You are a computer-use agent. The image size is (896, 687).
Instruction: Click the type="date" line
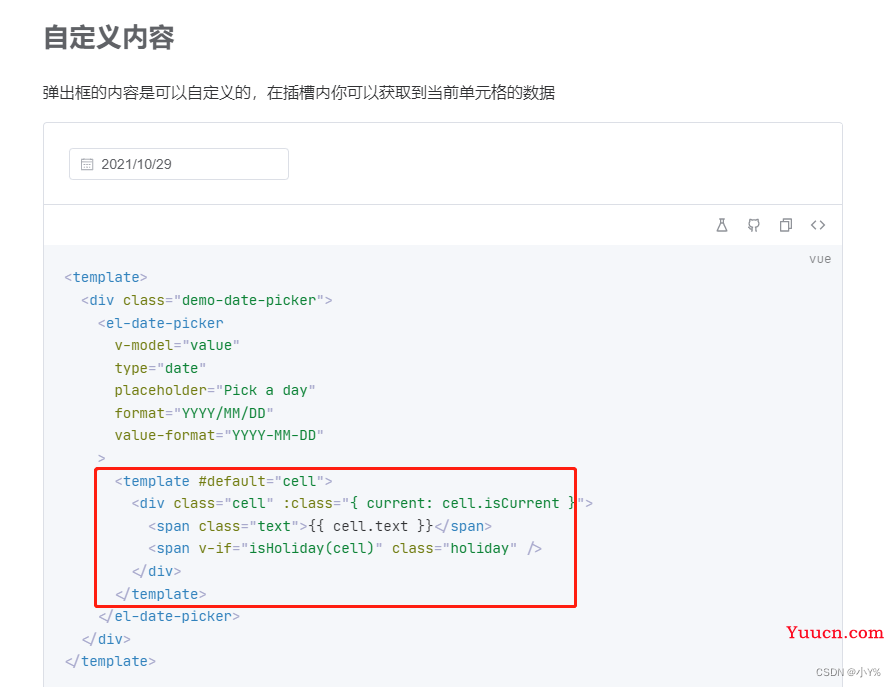[x=160, y=368]
